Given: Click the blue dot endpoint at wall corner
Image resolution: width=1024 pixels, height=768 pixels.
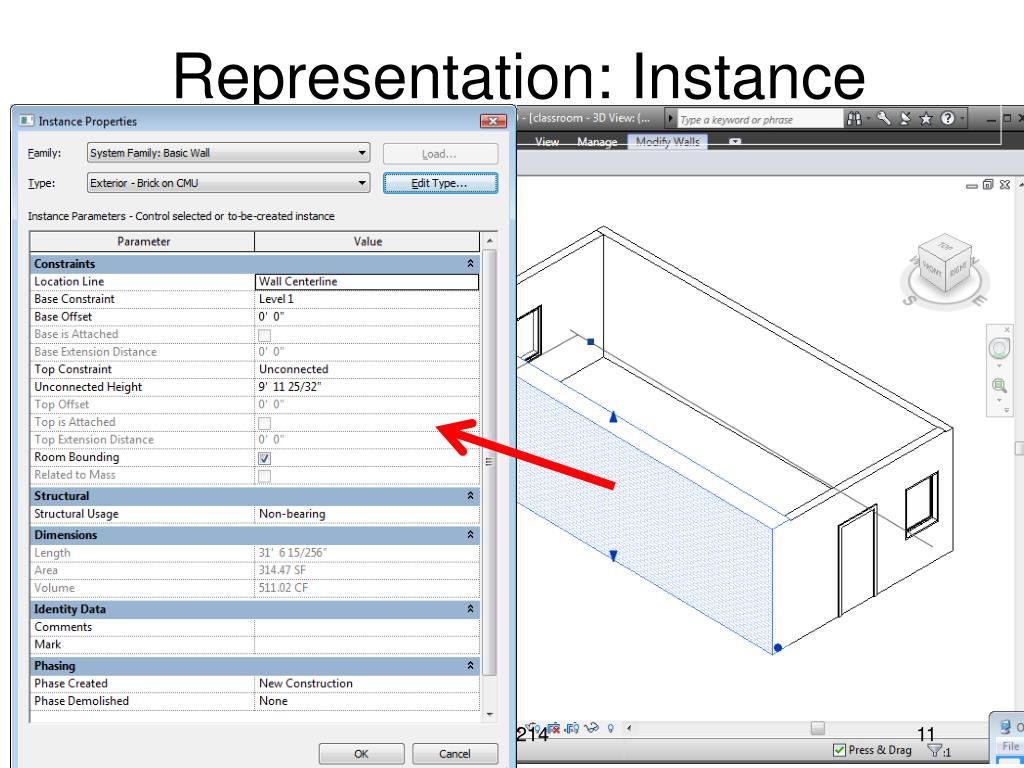Looking at the screenshot, I should pos(778,648).
